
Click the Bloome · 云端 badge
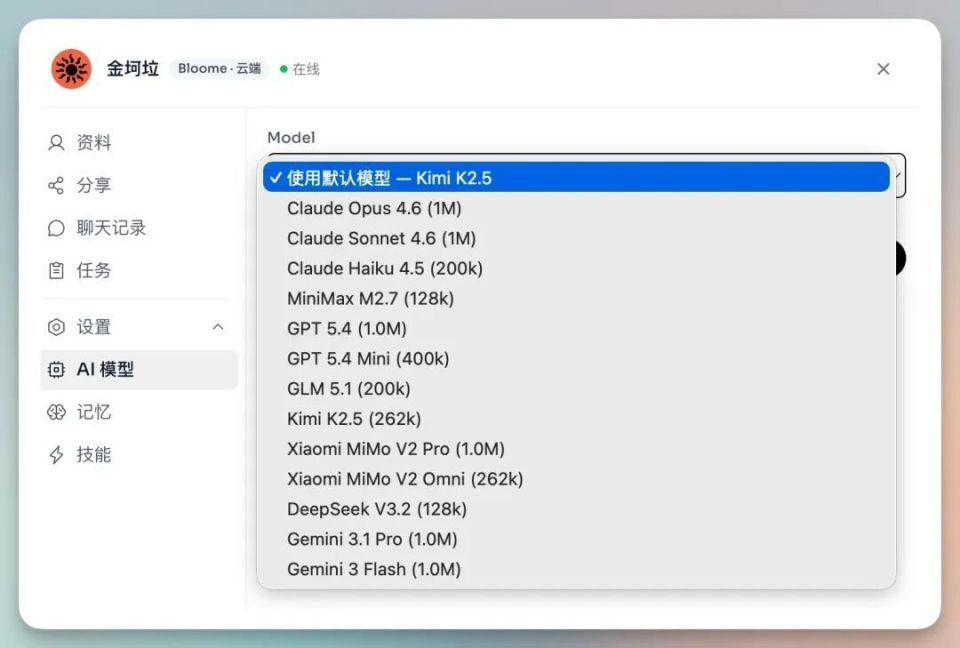click(219, 69)
